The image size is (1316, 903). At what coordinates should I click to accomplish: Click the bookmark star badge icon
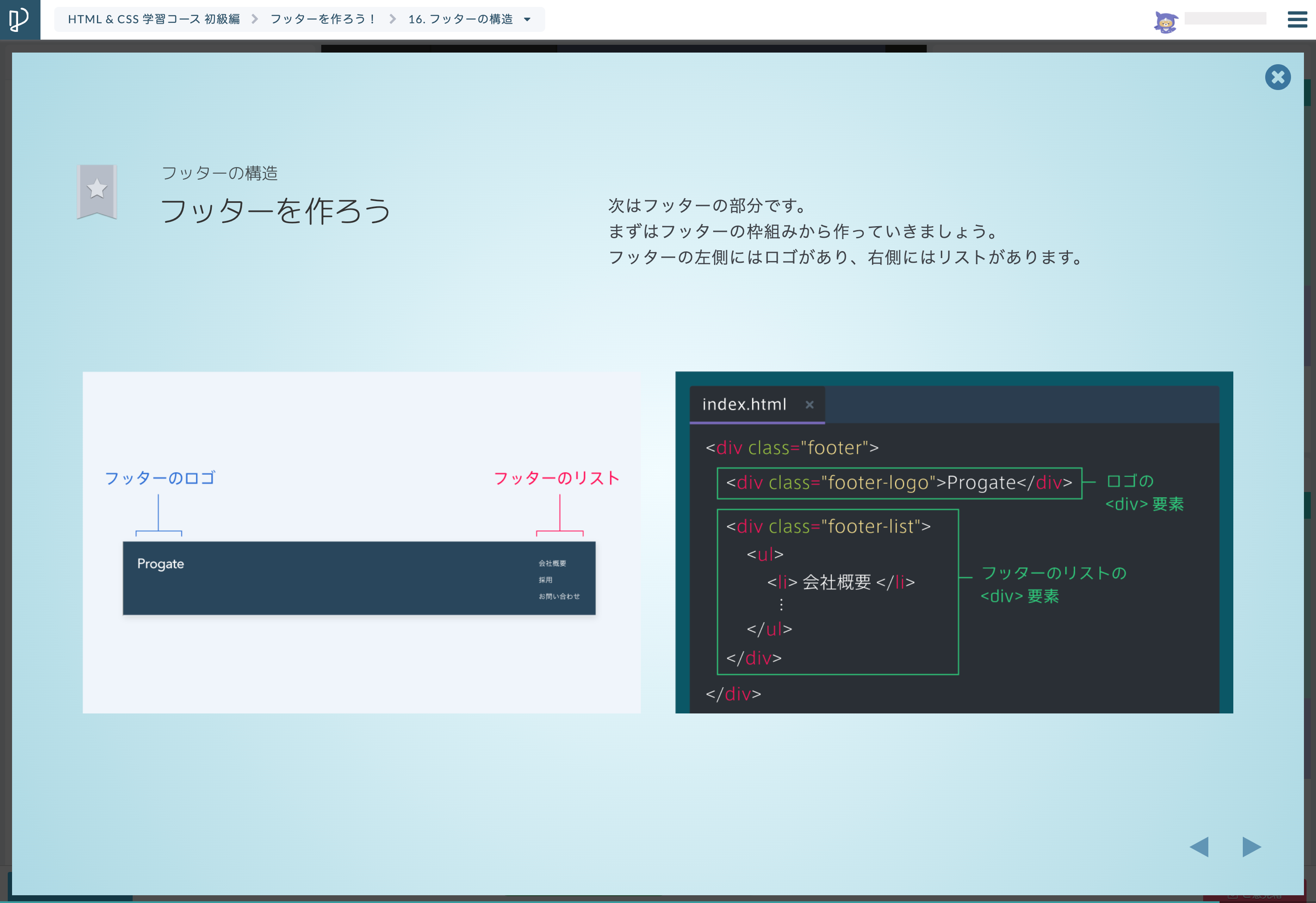coord(97,191)
